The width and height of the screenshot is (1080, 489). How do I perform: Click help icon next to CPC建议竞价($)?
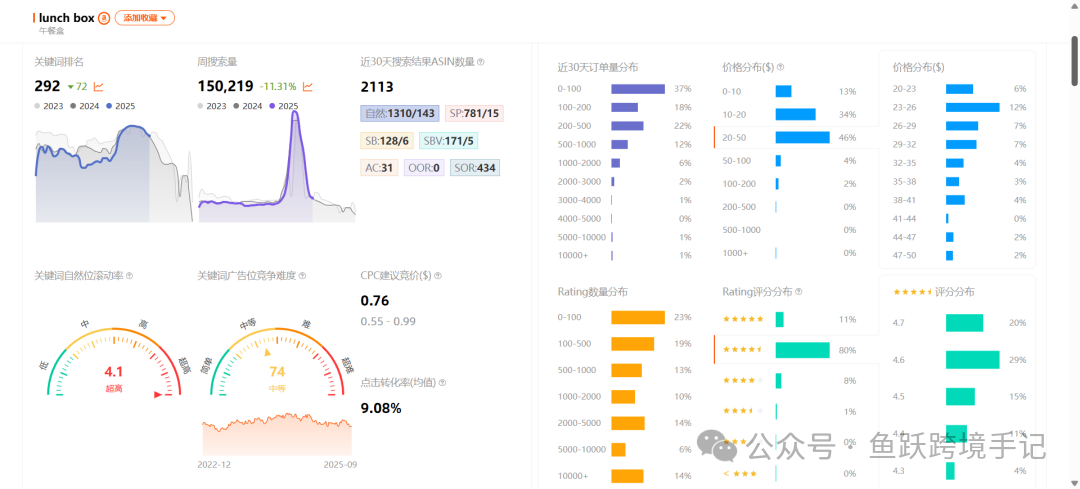[437, 275]
